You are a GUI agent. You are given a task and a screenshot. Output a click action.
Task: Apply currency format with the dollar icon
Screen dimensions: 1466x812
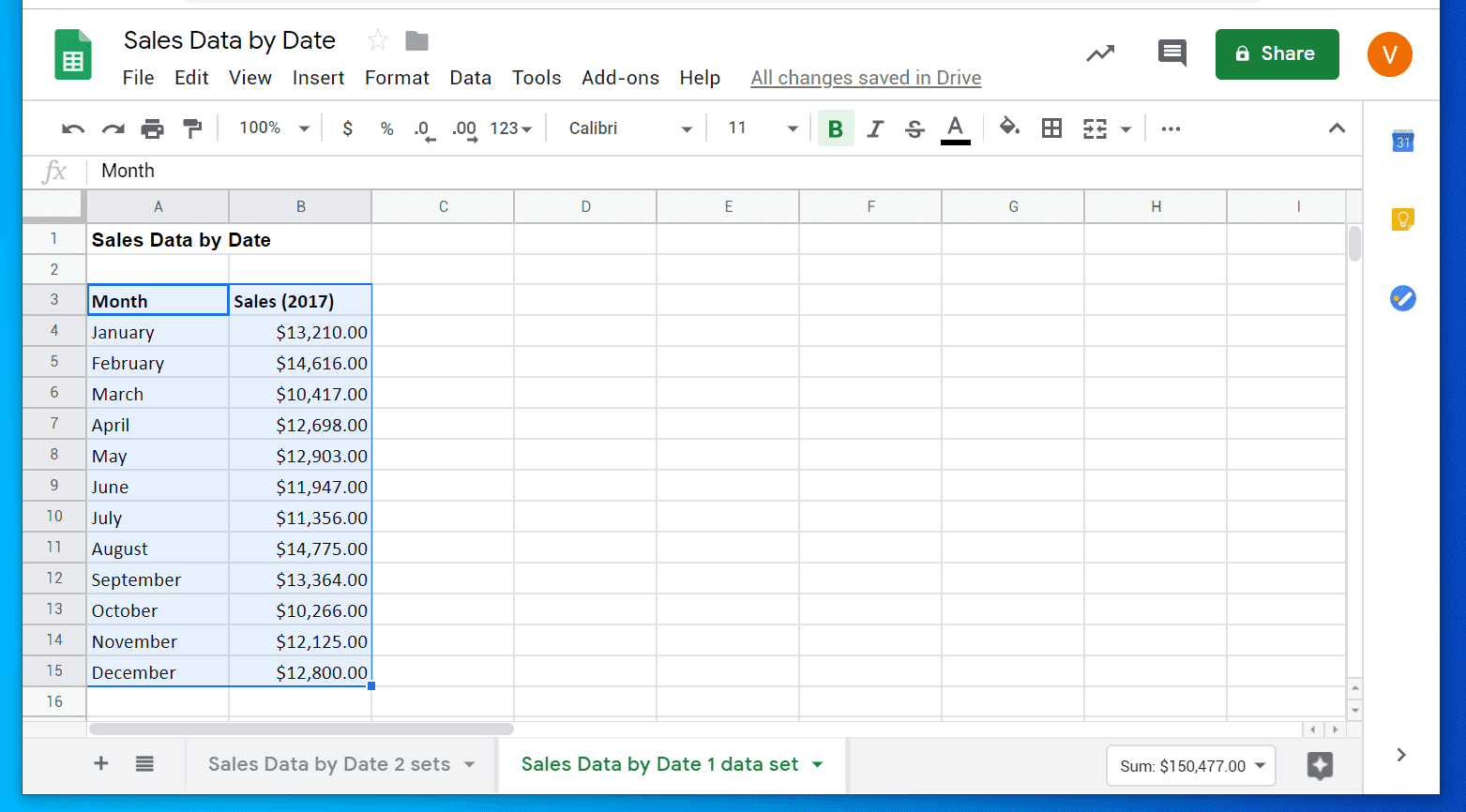(x=347, y=128)
